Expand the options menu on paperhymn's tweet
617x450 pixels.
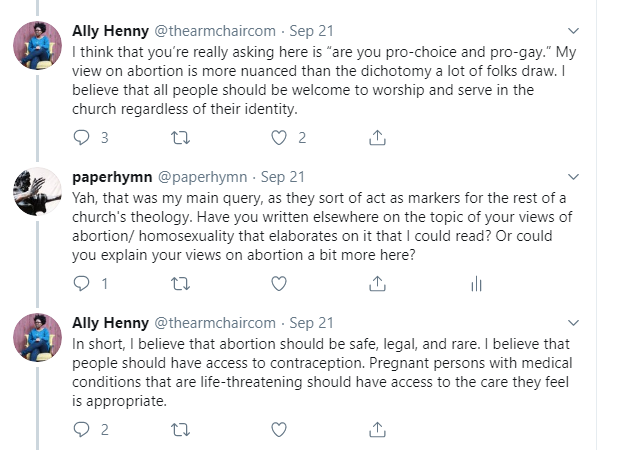[x=572, y=176]
